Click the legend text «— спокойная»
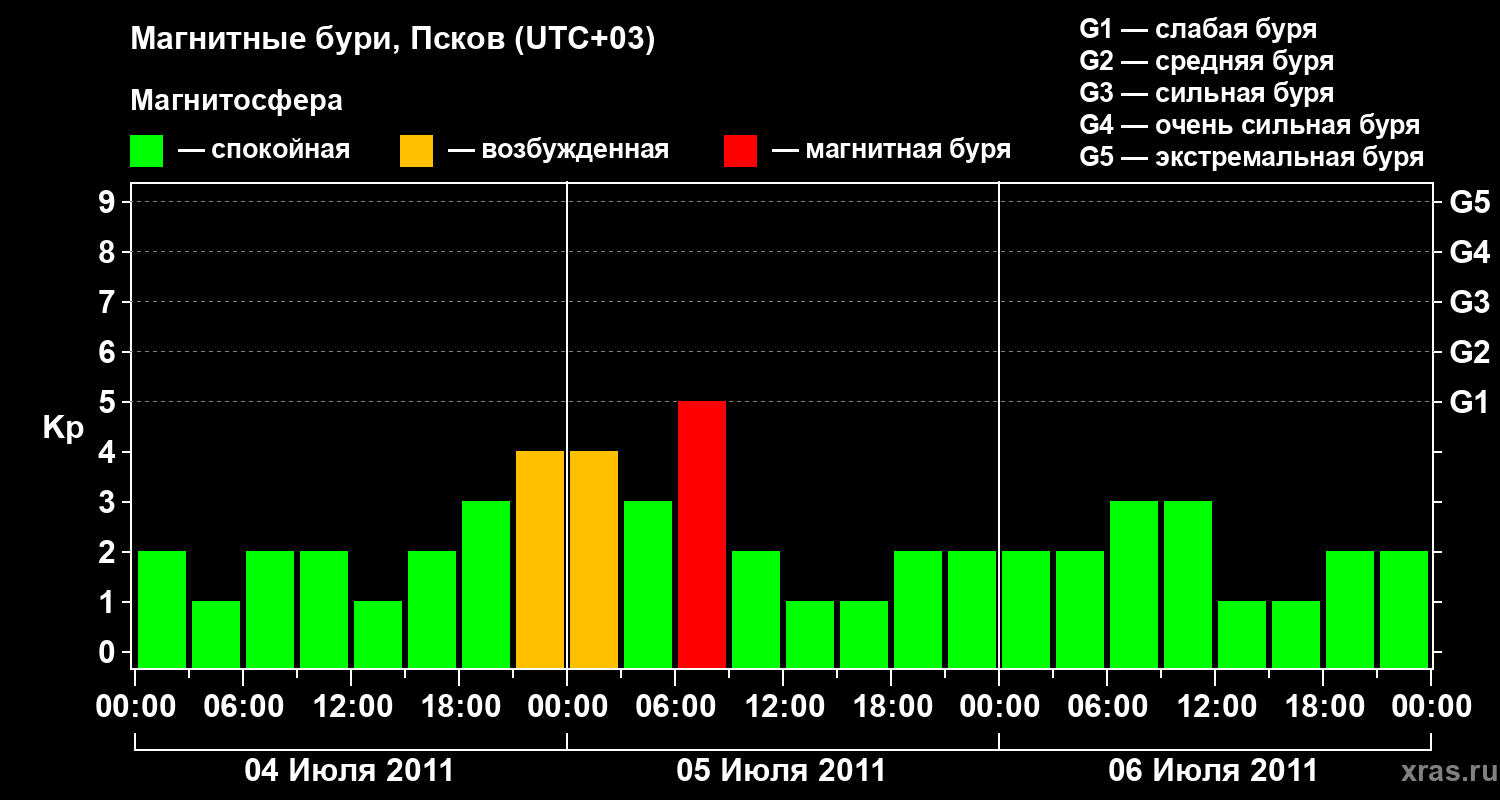Viewport: 1500px width, 800px height. 264,150
